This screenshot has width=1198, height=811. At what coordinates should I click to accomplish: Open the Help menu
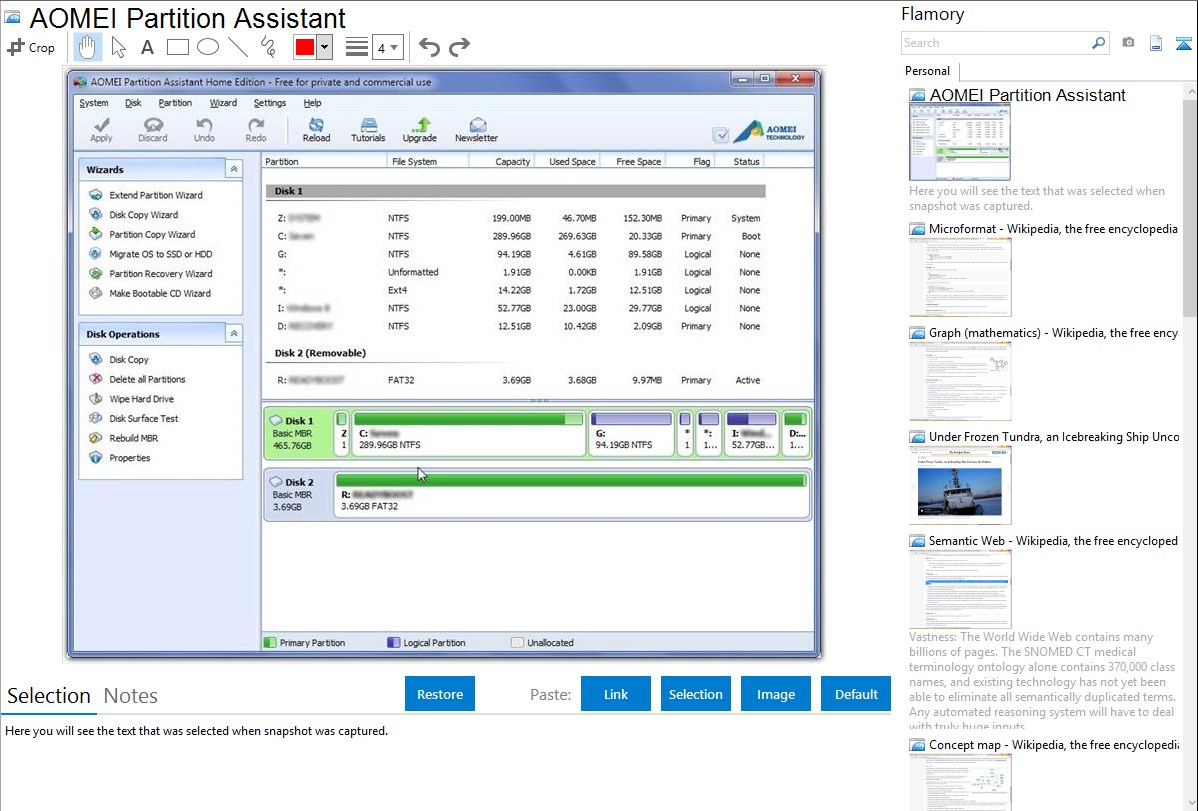[x=312, y=102]
